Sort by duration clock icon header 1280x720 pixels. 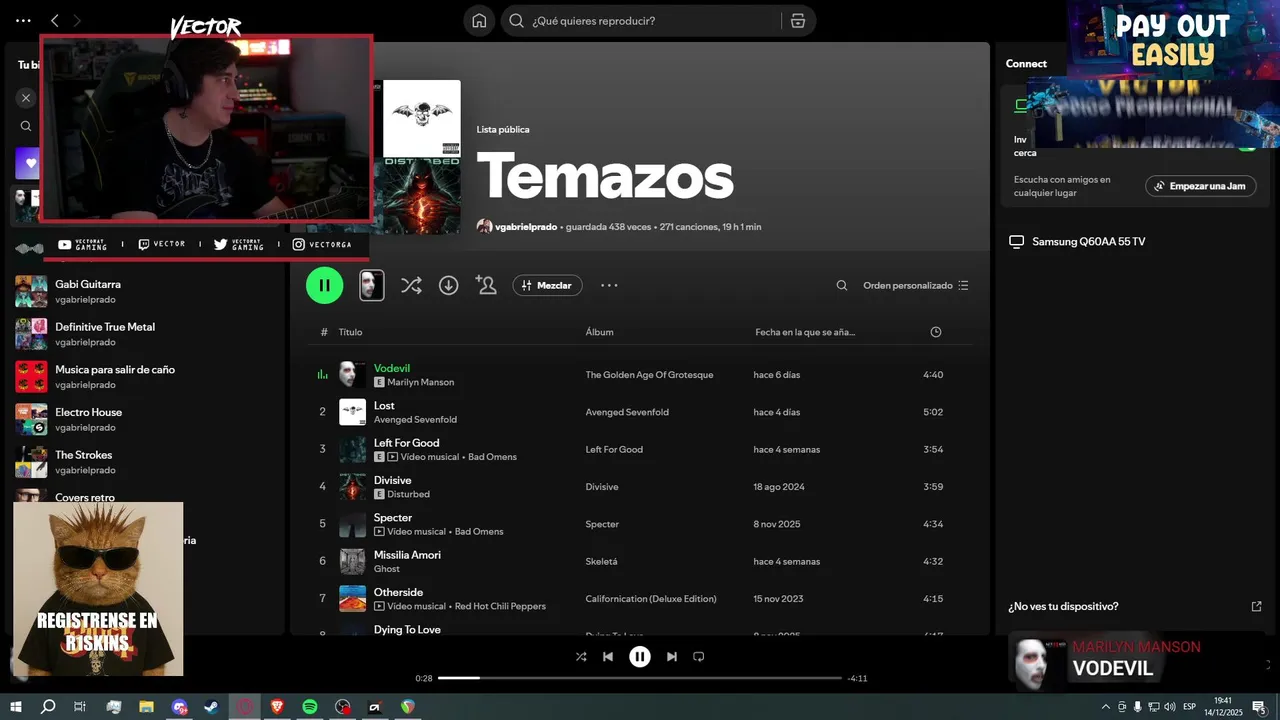click(935, 332)
